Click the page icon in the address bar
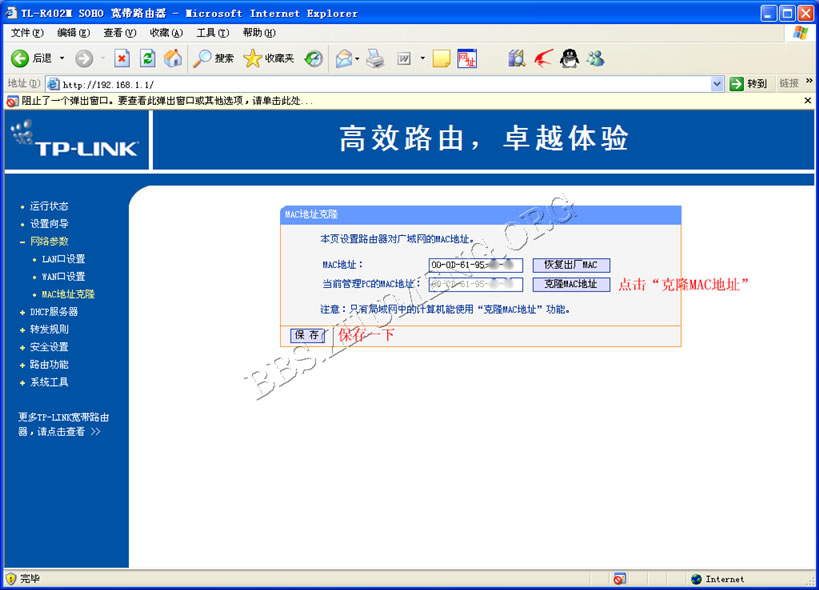The image size is (819, 590). [x=53, y=84]
